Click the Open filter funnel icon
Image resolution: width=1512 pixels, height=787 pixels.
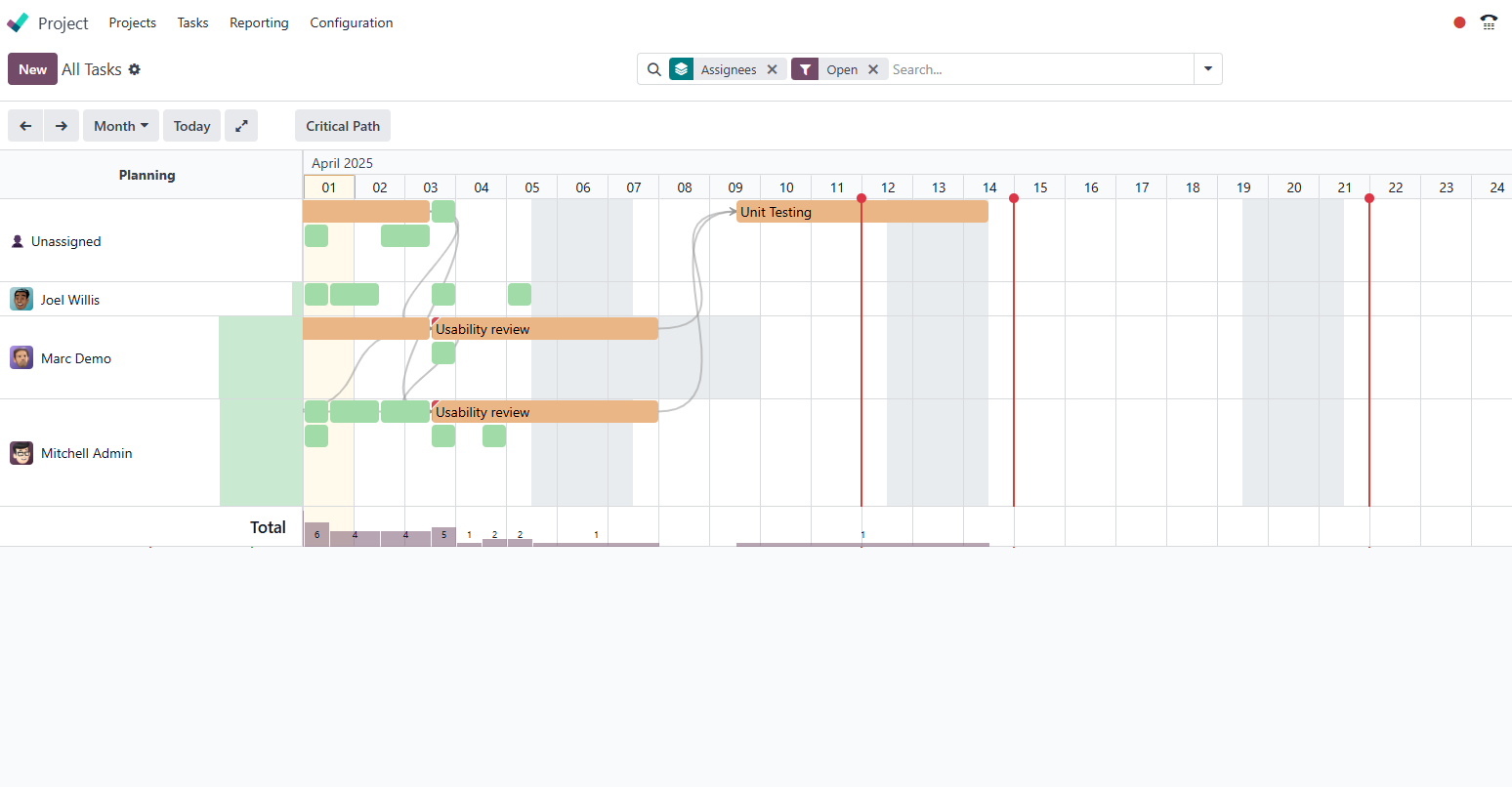[x=804, y=69]
